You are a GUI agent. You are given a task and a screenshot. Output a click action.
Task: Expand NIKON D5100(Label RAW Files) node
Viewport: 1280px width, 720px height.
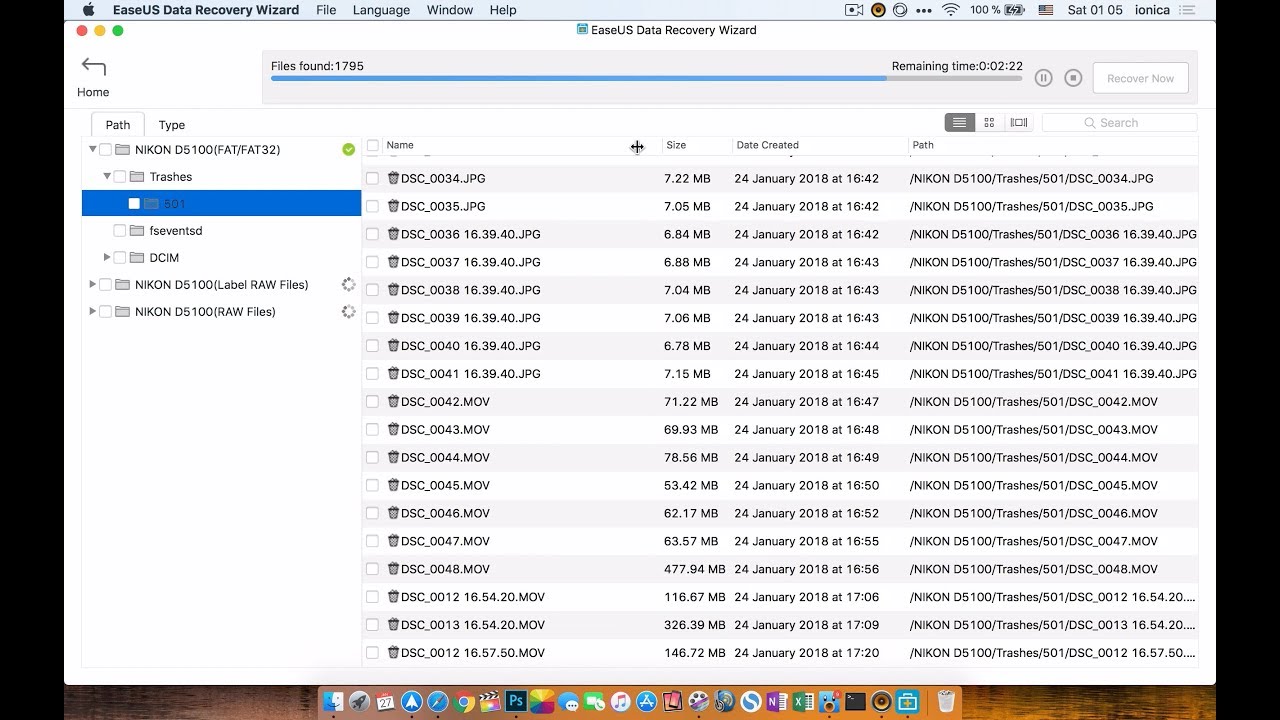point(92,284)
